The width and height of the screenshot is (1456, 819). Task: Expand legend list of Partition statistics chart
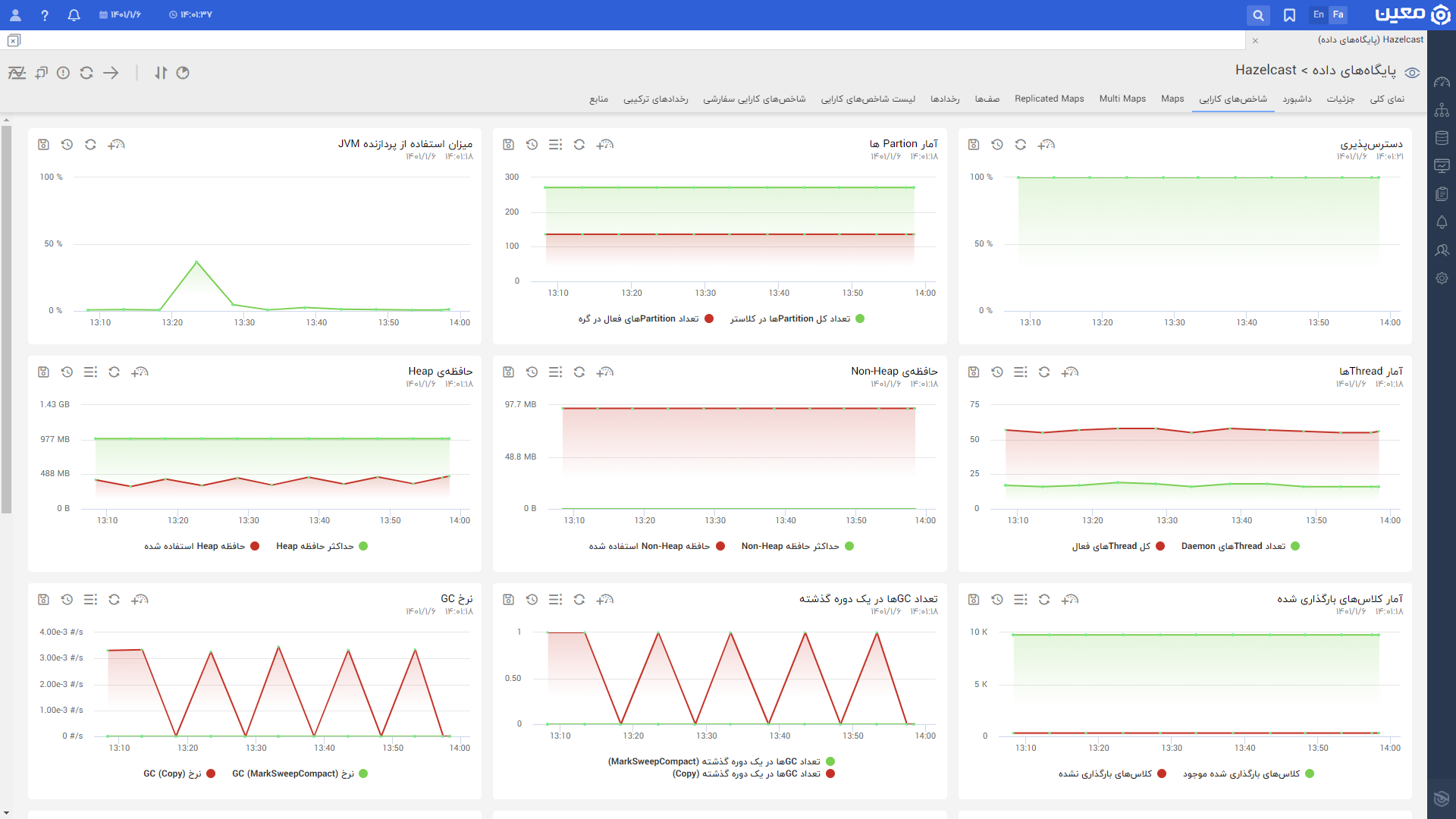pos(556,145)
